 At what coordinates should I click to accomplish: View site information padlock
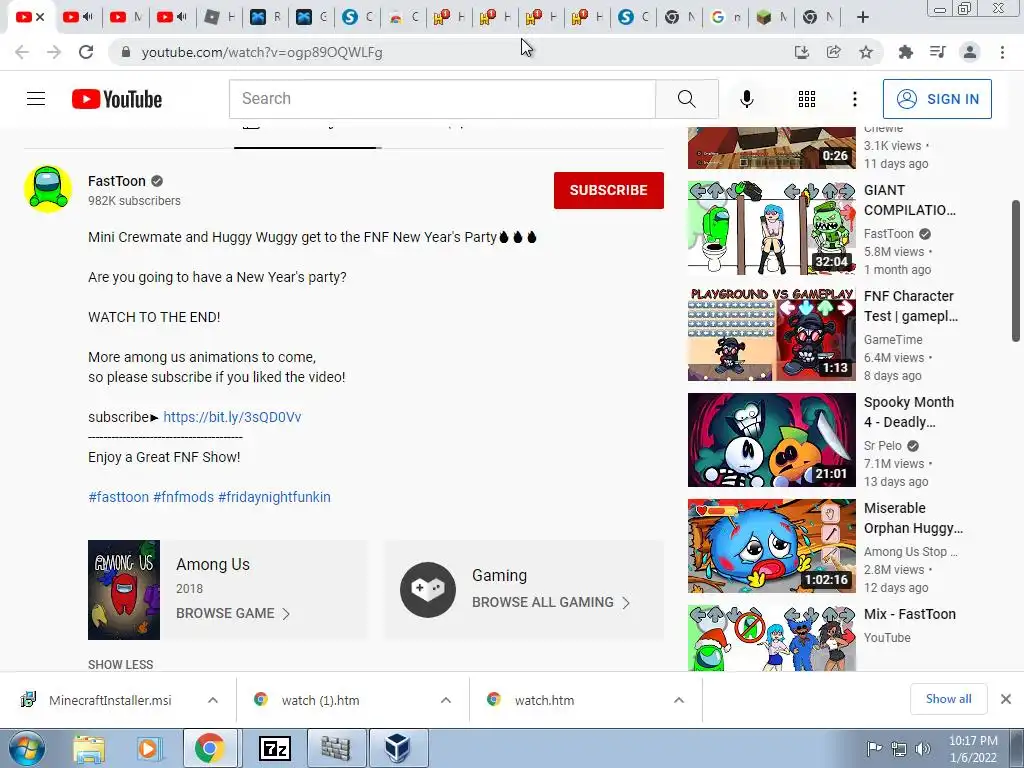[x=126, y=52]
